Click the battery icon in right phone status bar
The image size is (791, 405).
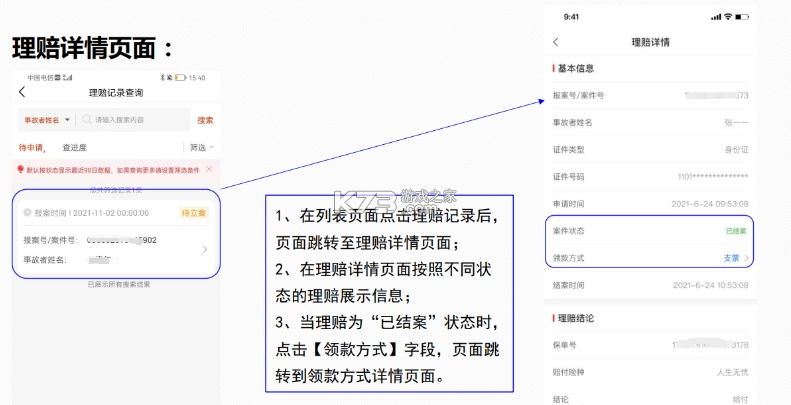(x=742, y=17)
